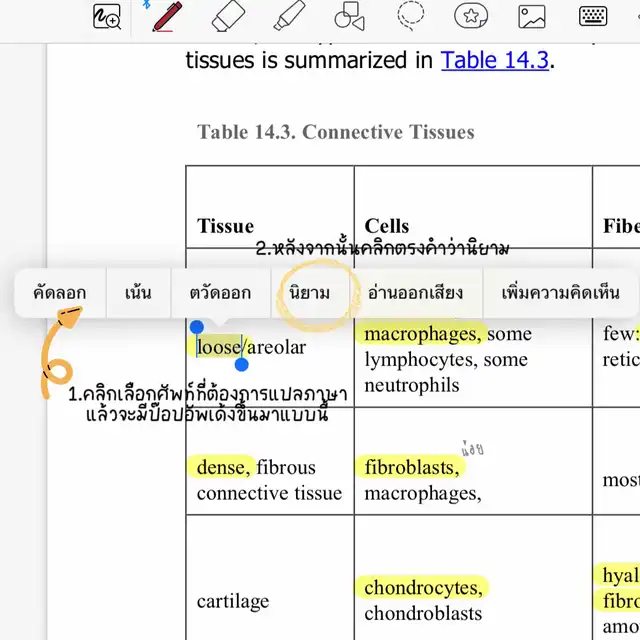Click the top text selection handle
Screen dimensions: 640x640
click(x=197, y=327)
